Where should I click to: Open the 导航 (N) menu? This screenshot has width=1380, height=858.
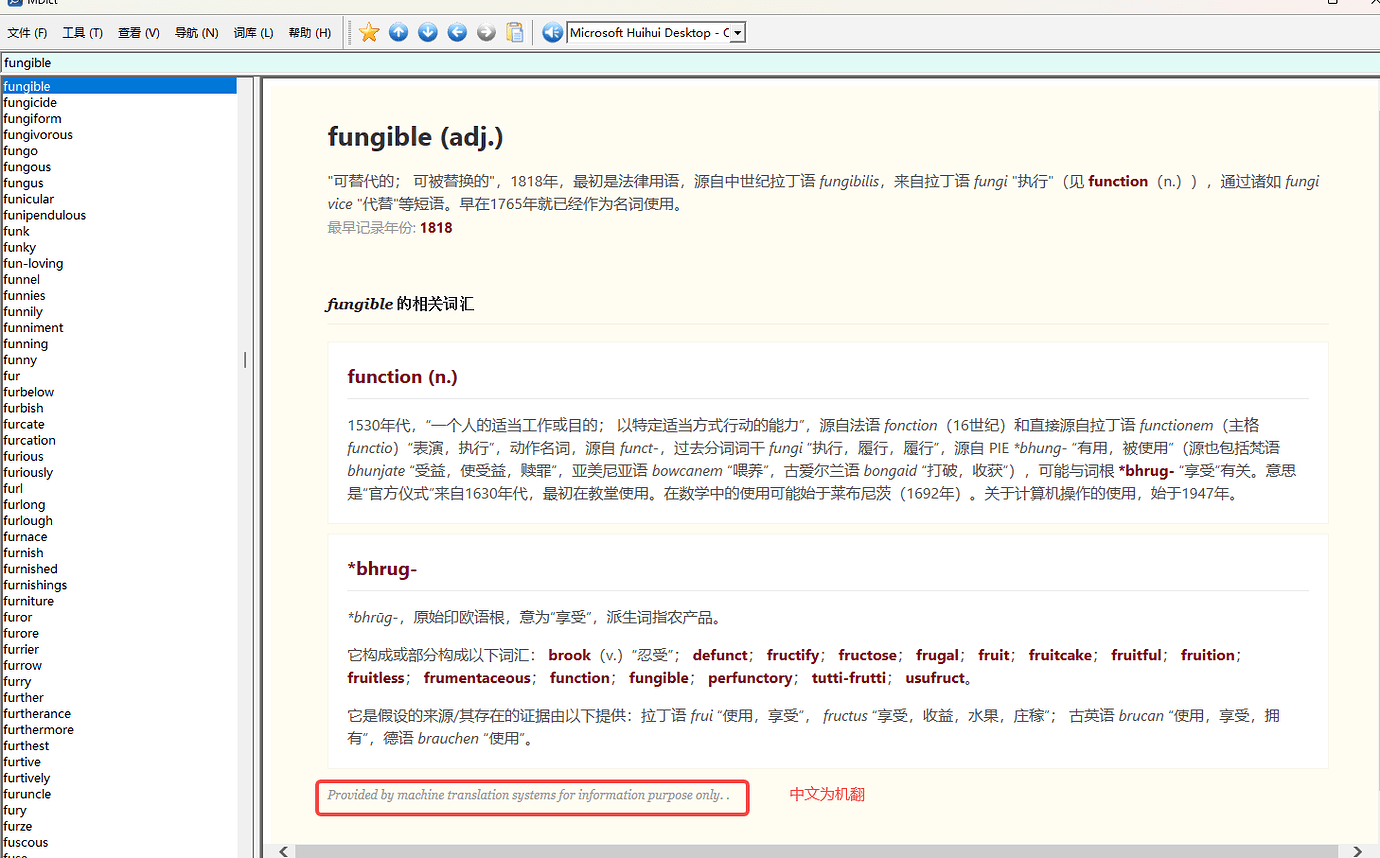click(196, 31)
